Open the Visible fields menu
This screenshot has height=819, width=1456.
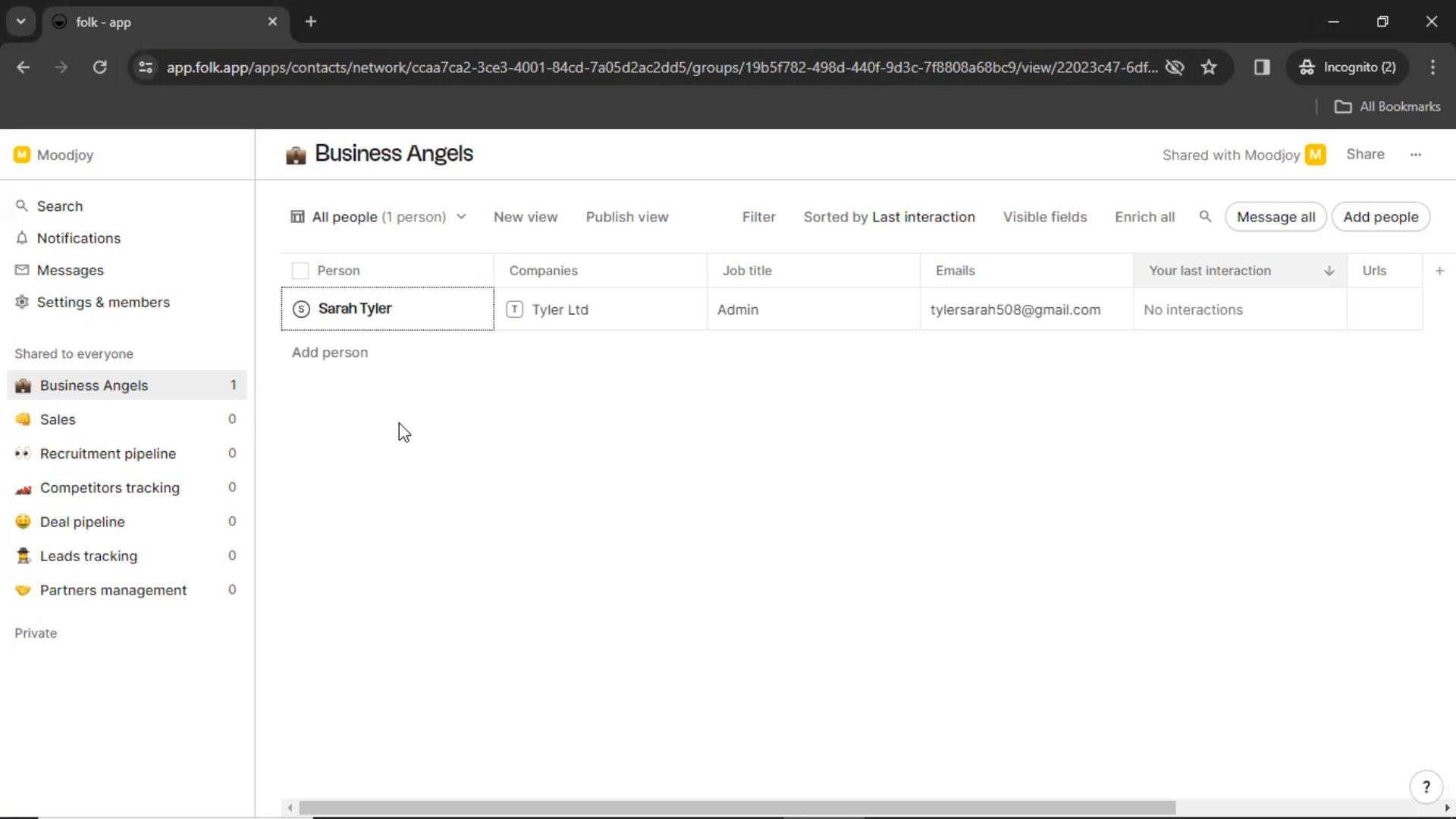1045,217
